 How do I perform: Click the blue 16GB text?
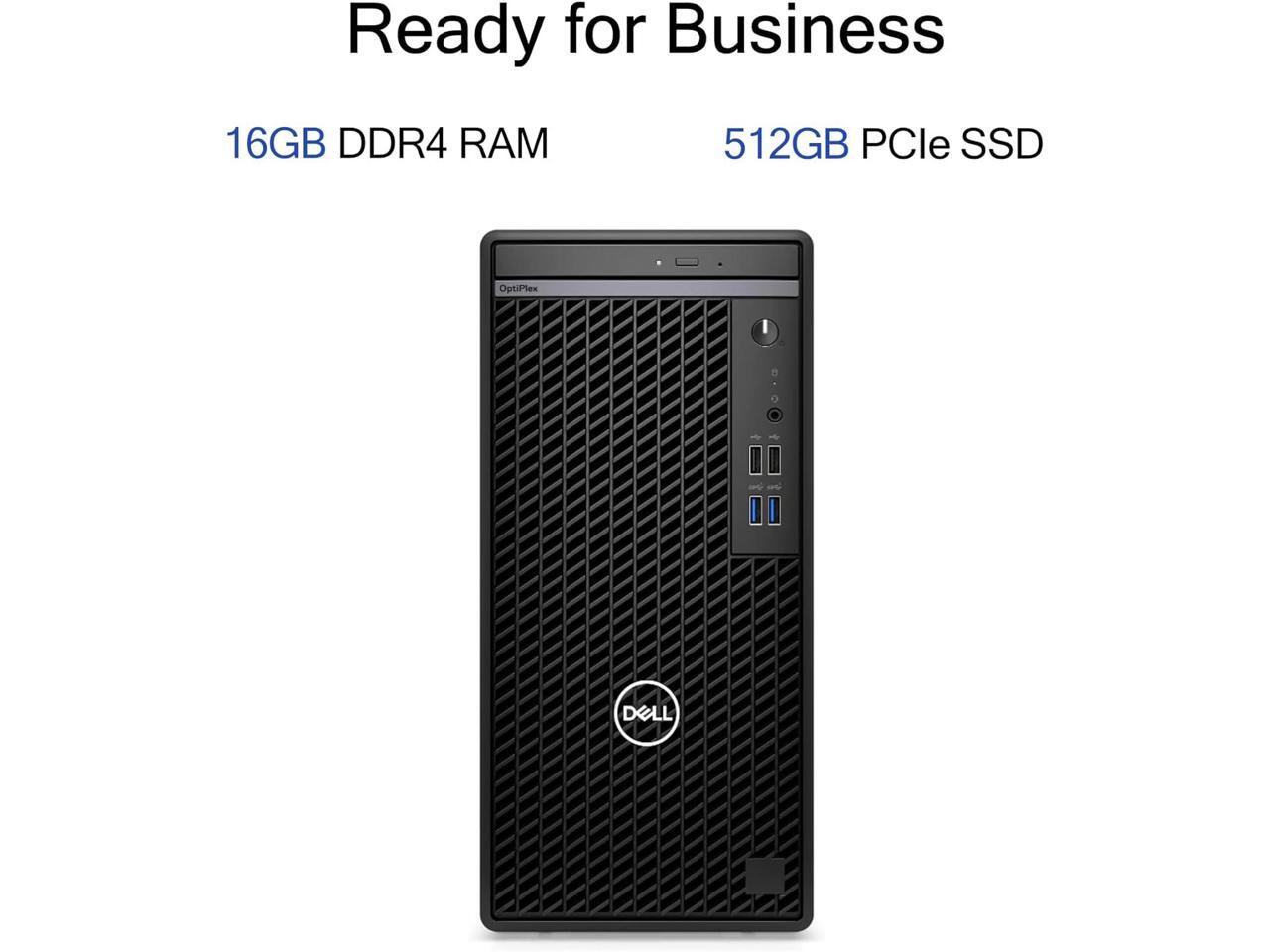point(276,143)
